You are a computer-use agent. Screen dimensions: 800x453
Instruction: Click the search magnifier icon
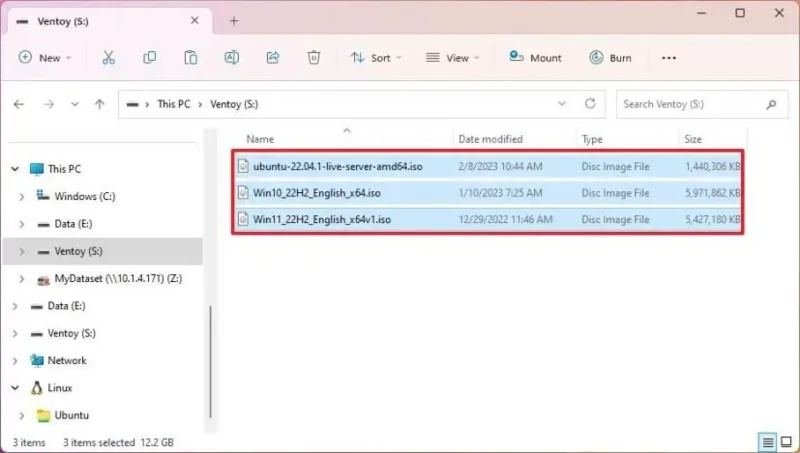pyautogui.click(x=771, y=105)
